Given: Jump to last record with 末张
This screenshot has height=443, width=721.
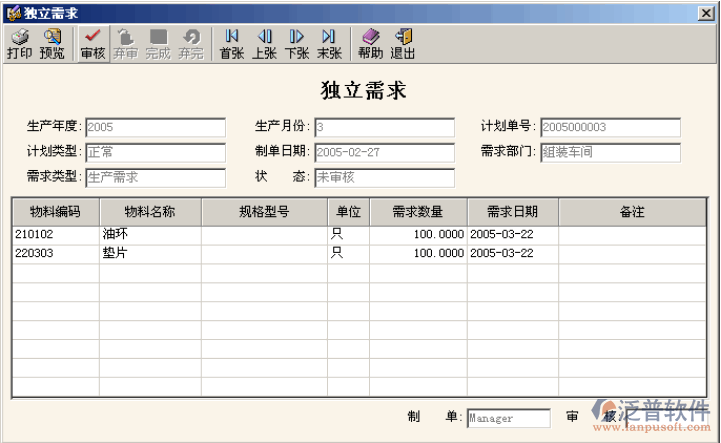Looking at the screenshot, I should click(x=329, y=43).
